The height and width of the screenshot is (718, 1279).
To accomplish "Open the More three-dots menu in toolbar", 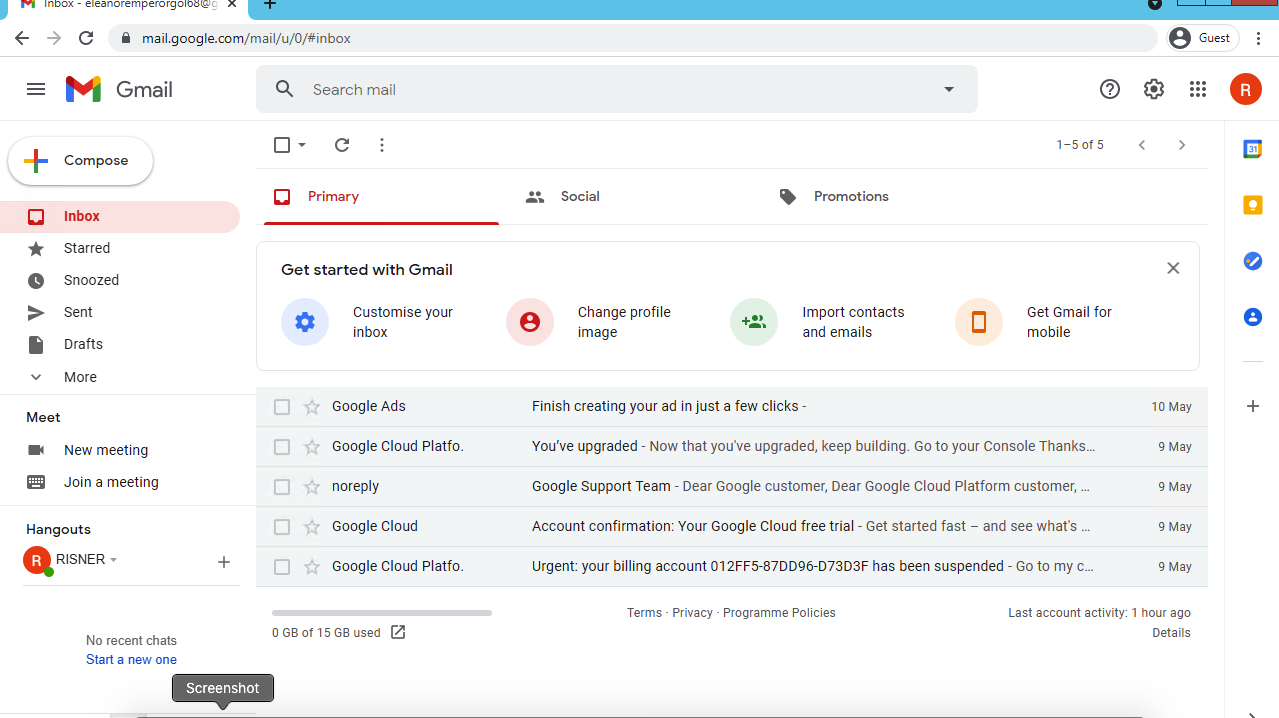I will 382,145.
